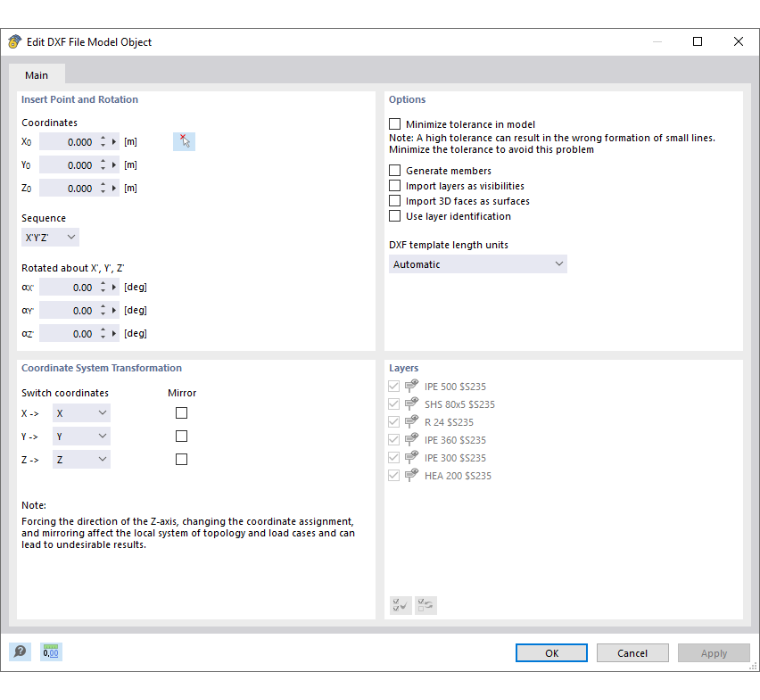The image size is (760, 700).
Task: Open the αZ' rotation arrow menu
Action: point(114,334)
